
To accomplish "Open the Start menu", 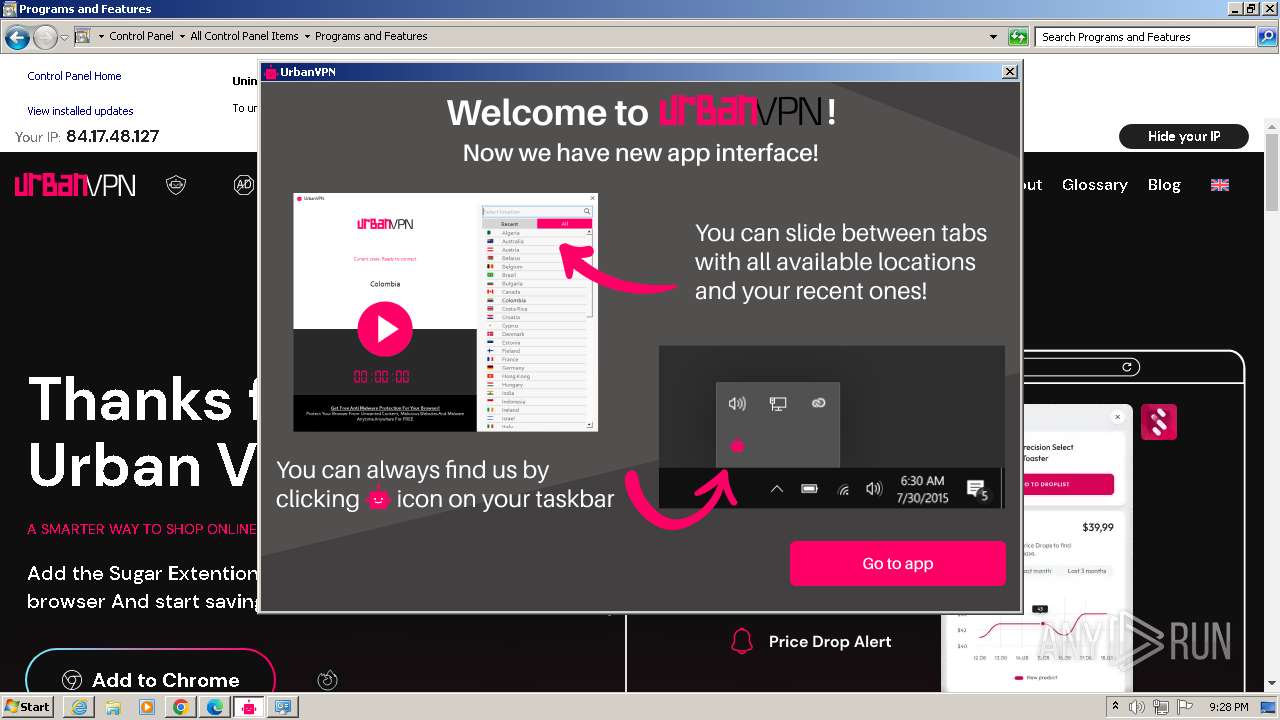I will [27, 706].
